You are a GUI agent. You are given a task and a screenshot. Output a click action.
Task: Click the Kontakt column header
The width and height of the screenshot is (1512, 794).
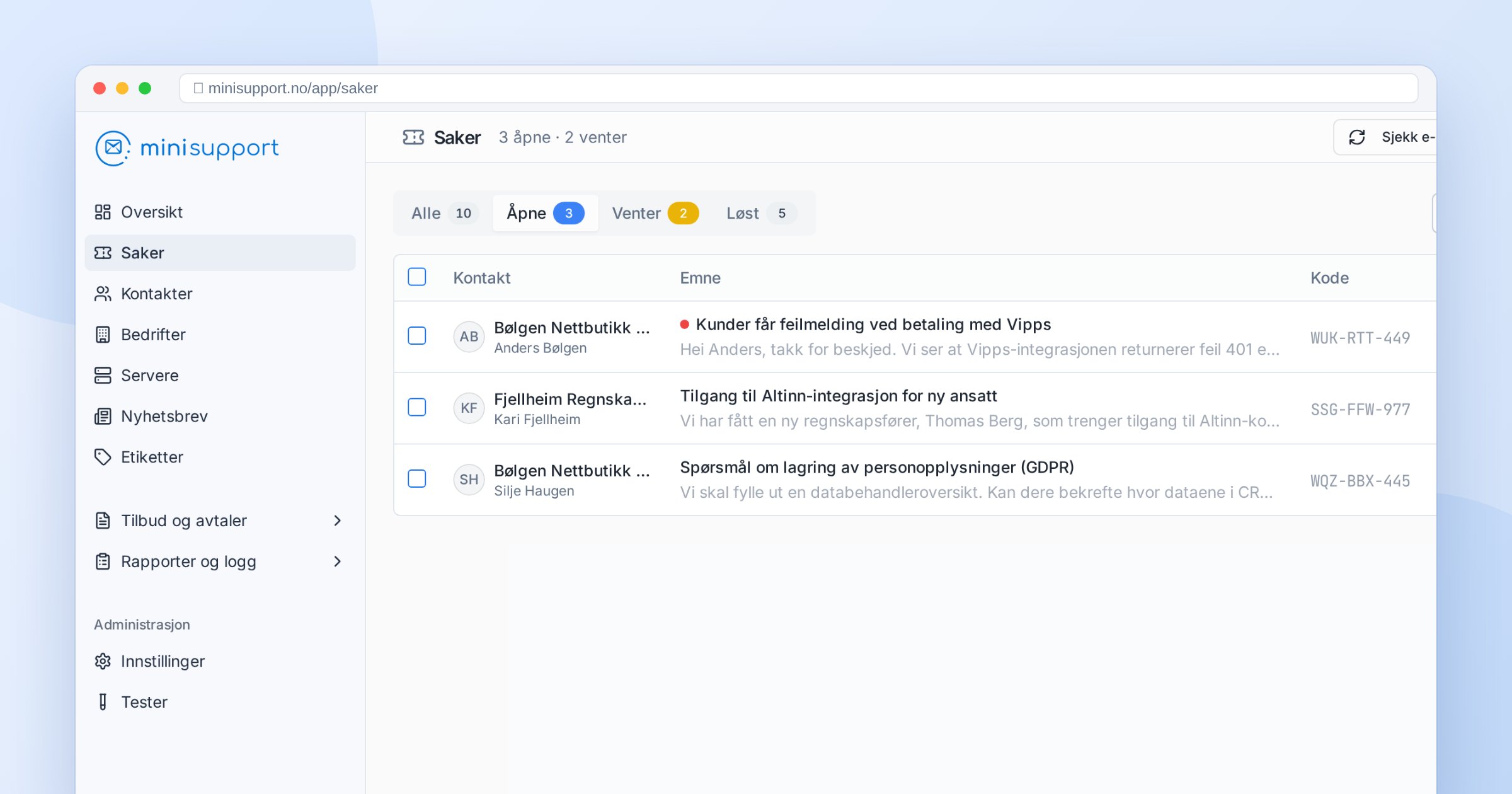[482, 278]
